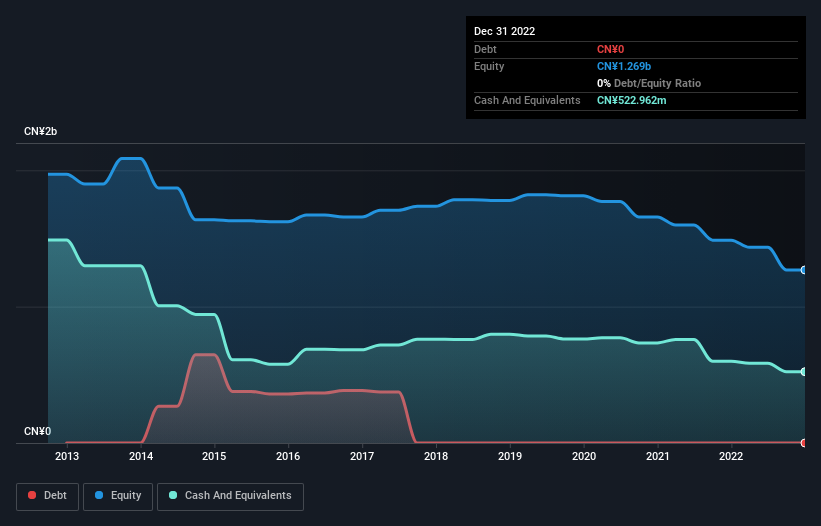The height and width of the screenshot is (526, 821).
Task: Select the teal Cash endpoint marker
Action: coord(804,372)
